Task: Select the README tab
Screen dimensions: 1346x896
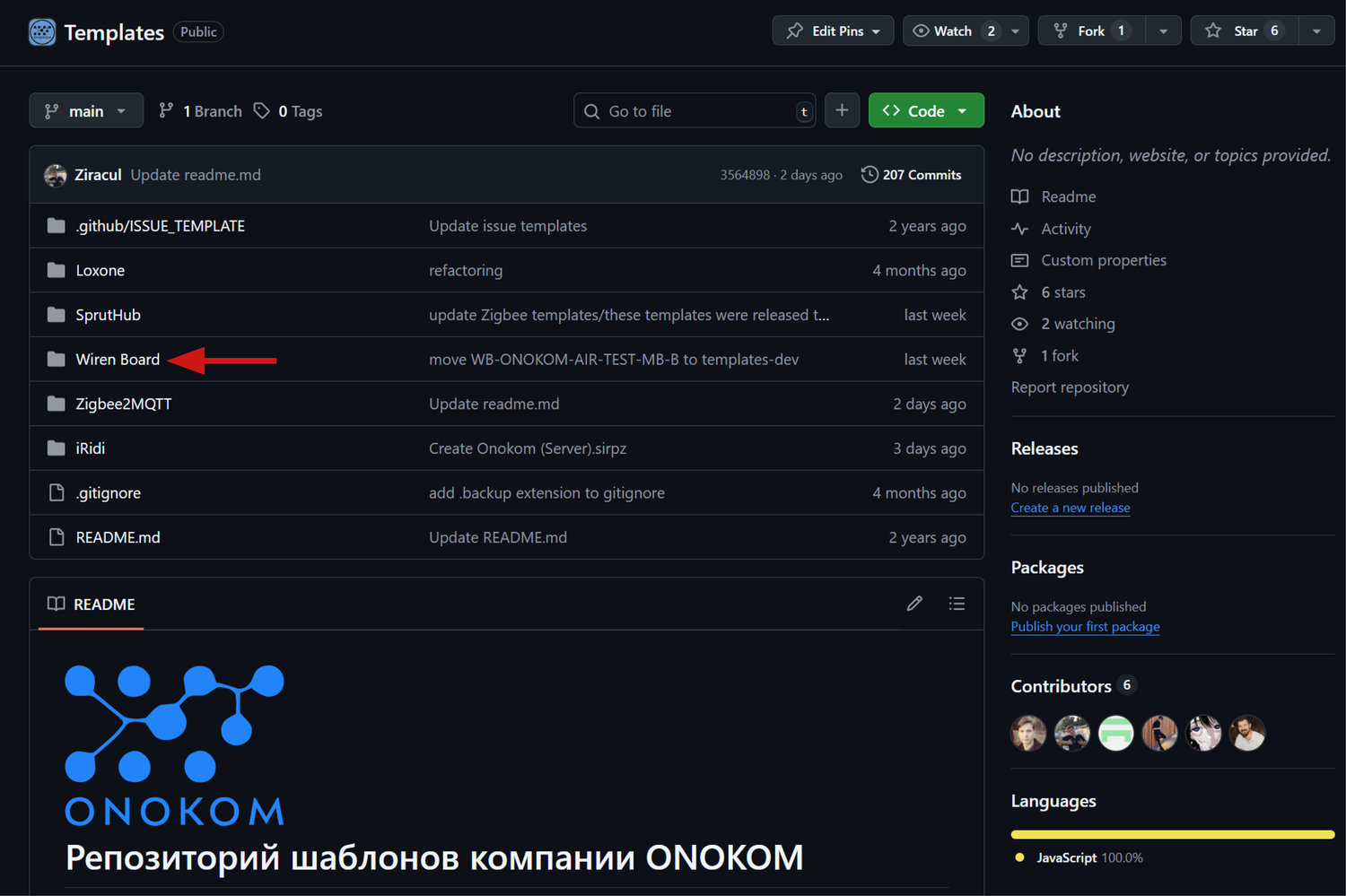Action: pyautogui.click(x=92, y=605)
